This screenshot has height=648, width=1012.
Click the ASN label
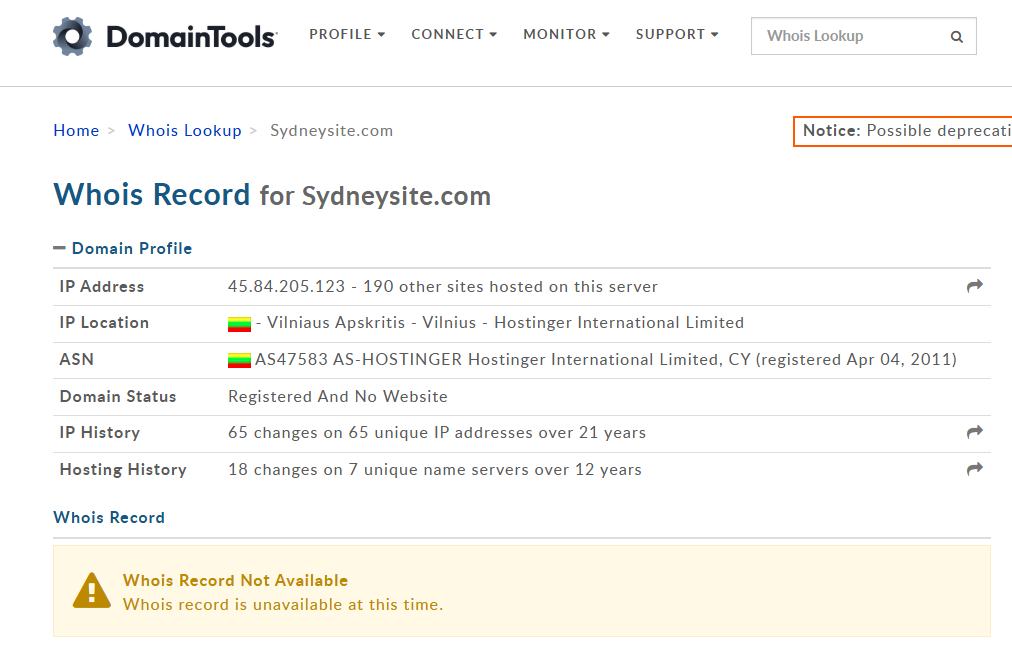(76, 359)
